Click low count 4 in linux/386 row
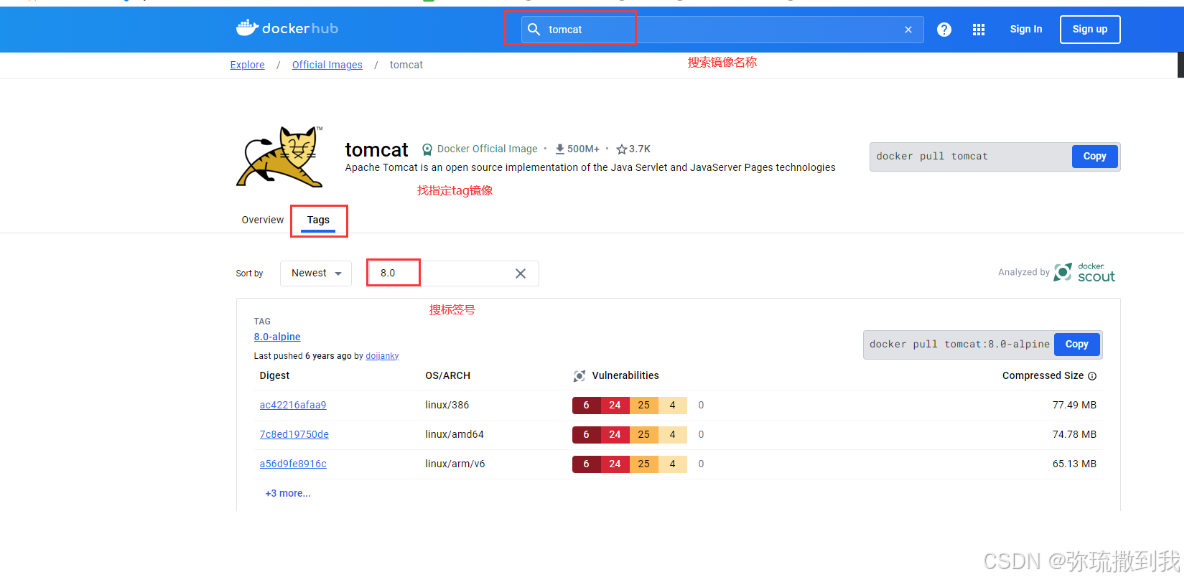Image resolution: width=1184 pixels, height=581 pixels. coord(673,406)
